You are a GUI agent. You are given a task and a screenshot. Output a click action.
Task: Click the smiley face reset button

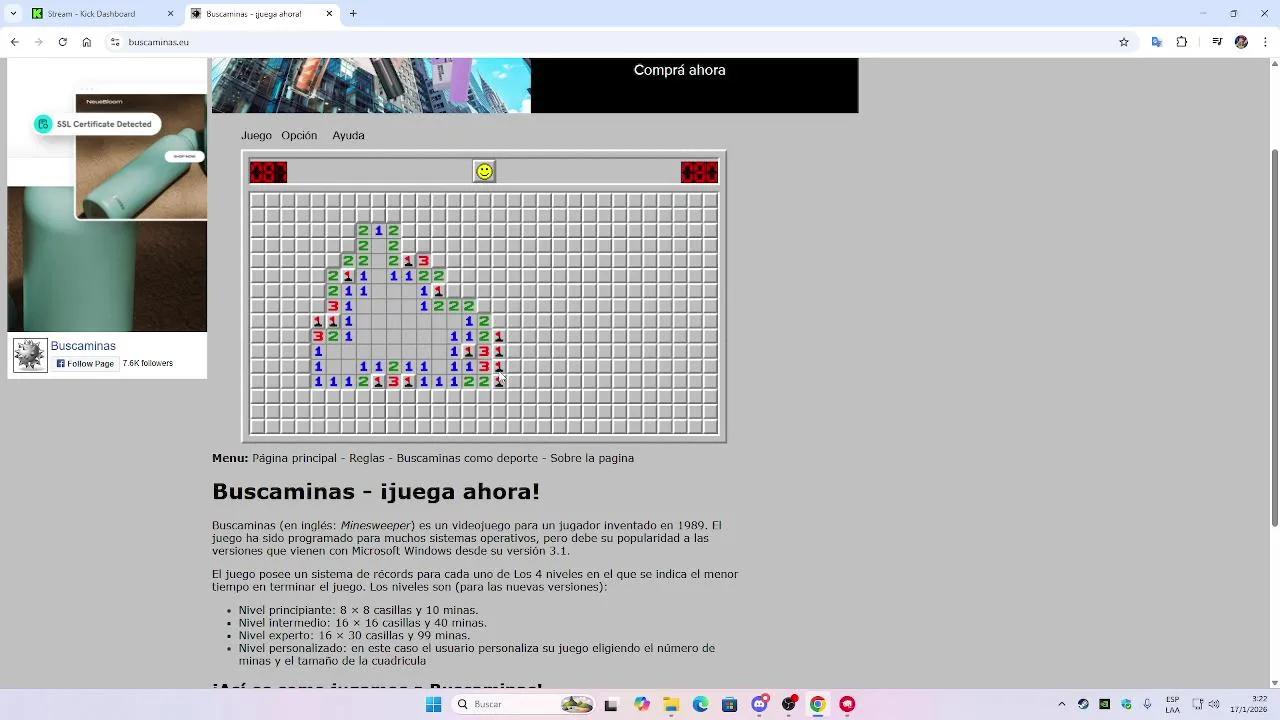pyautogui.click(x=484, y=172)
